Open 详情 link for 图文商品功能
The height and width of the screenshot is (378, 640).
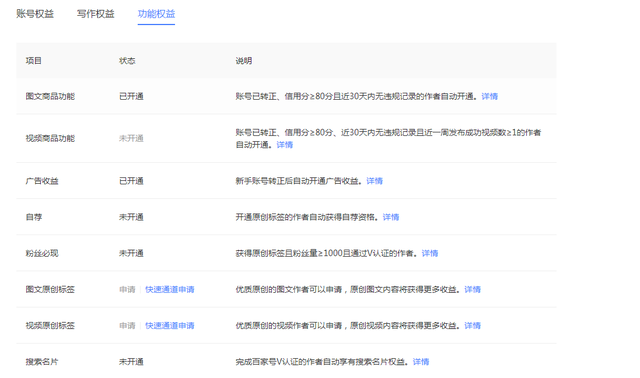(489, 96)
